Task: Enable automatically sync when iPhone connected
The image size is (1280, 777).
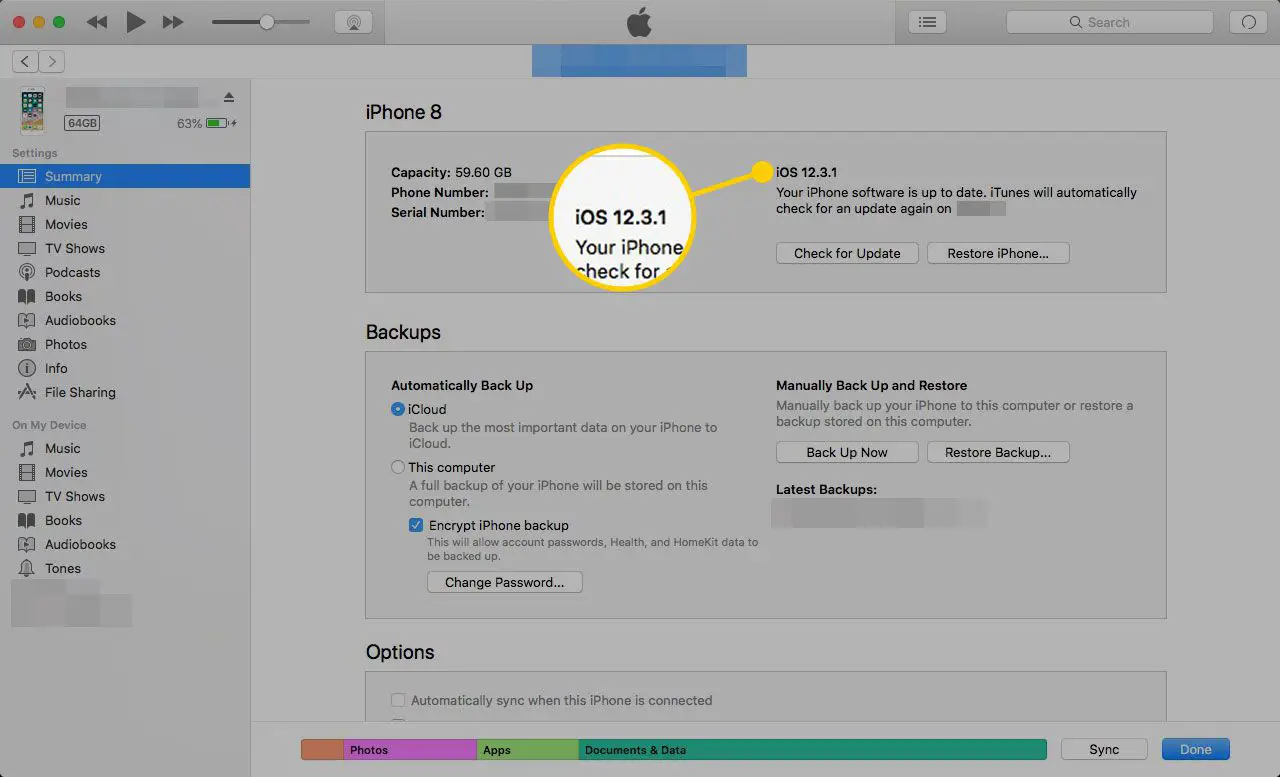Action: pos(398,700)
